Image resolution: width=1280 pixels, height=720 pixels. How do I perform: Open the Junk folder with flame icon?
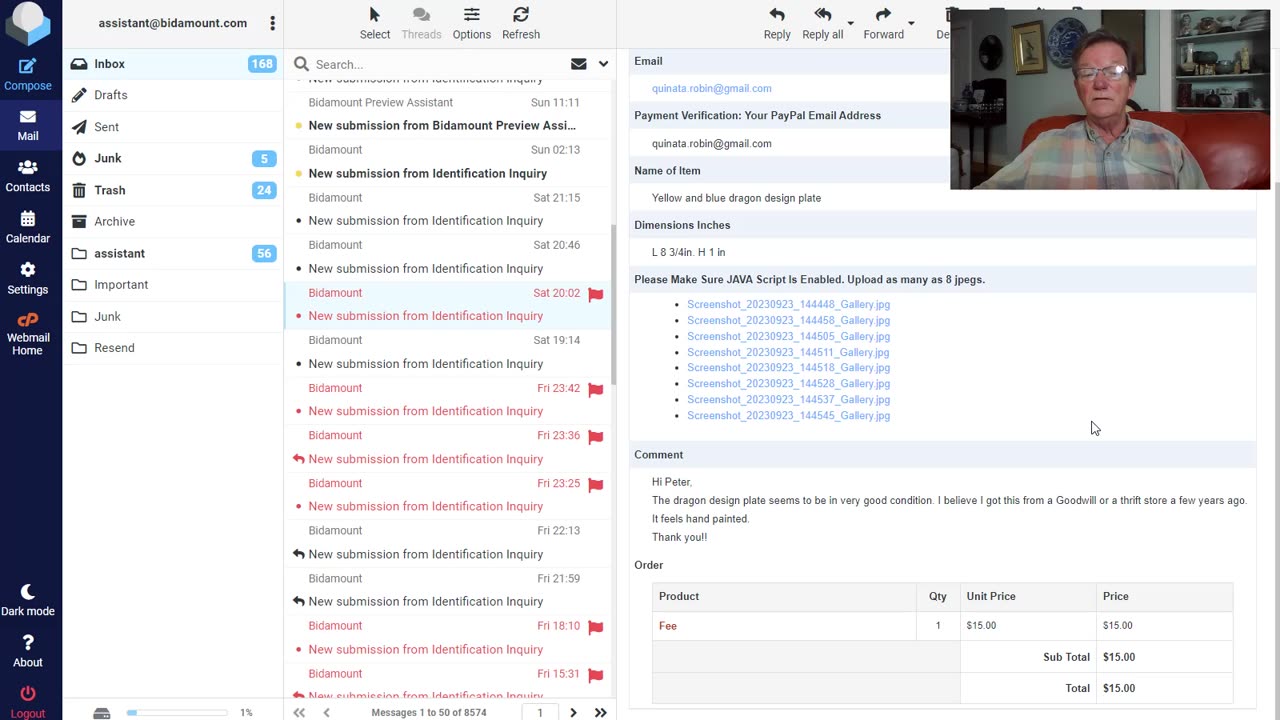tap(173, 158)
